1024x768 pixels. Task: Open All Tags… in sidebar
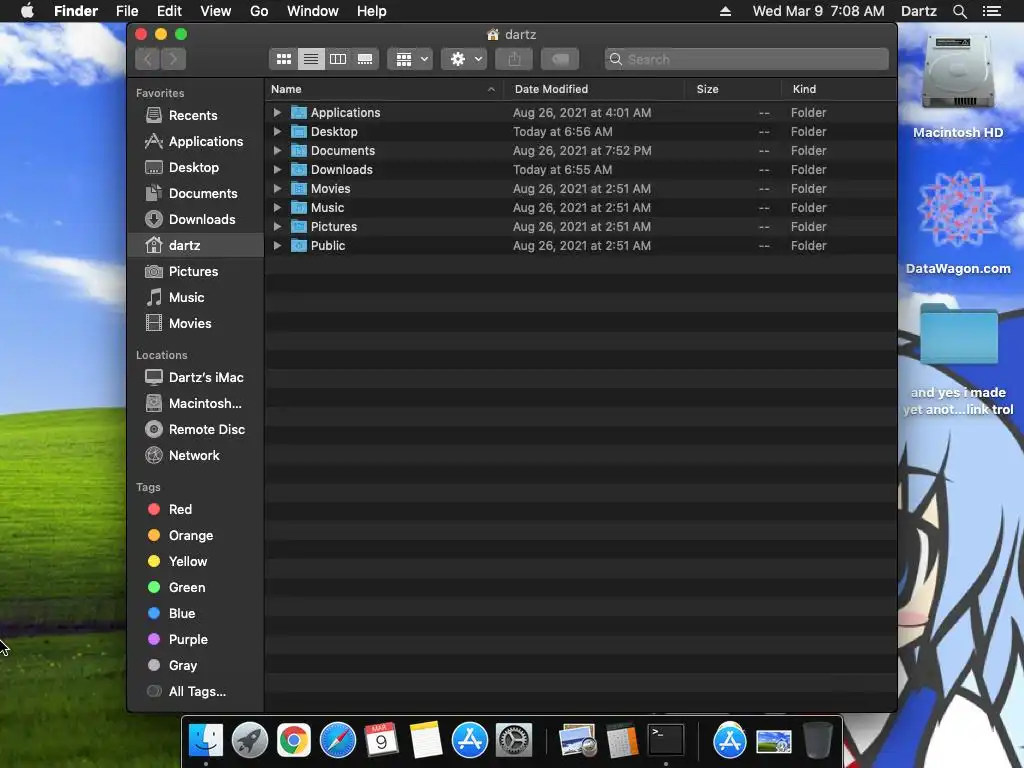[195, 692]
